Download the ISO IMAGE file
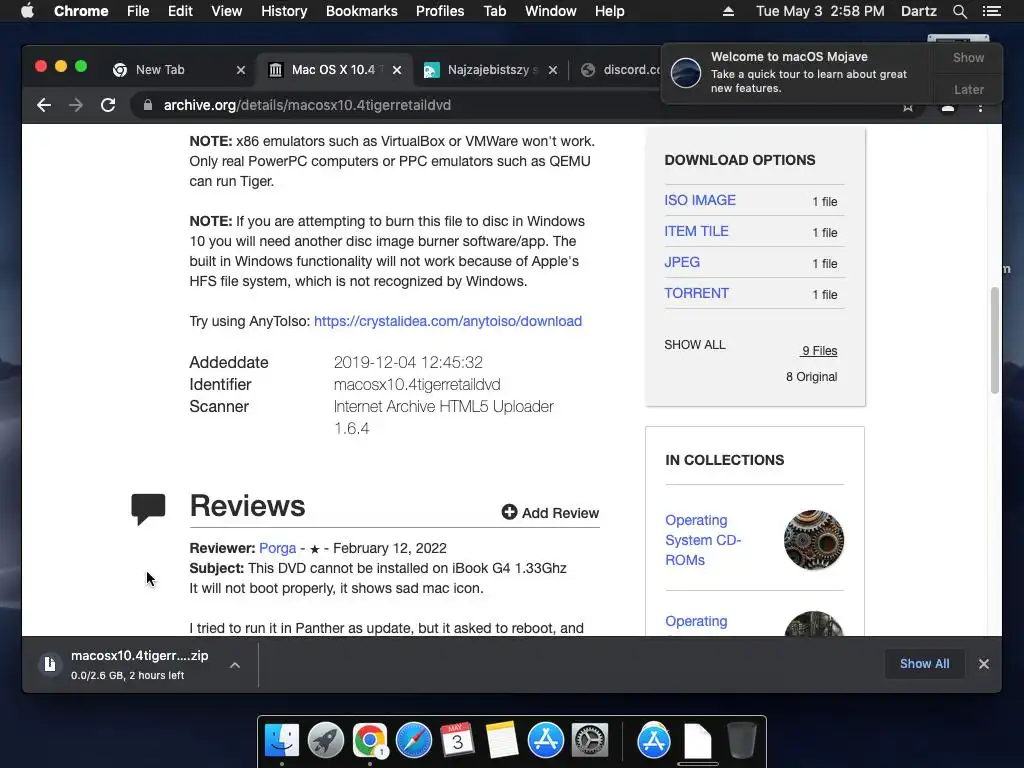This screenshot has width=1024, height=768. (x=699, y=200)
